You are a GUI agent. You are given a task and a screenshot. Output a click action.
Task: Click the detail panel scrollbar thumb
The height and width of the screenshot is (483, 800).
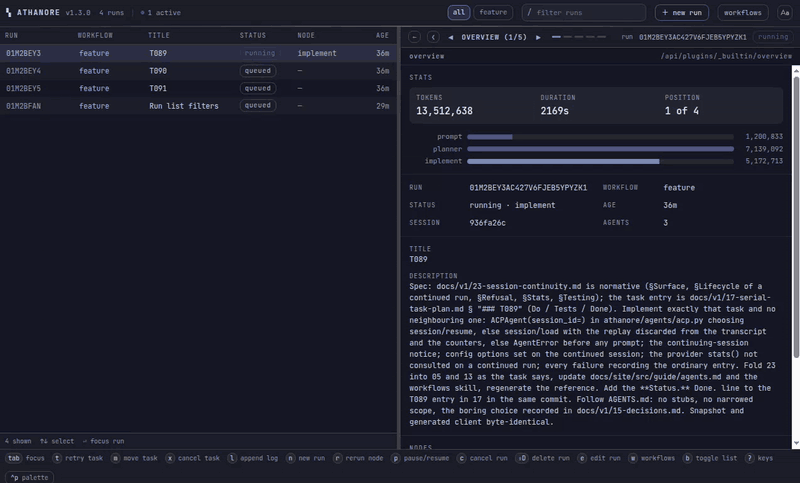(796, 217)
